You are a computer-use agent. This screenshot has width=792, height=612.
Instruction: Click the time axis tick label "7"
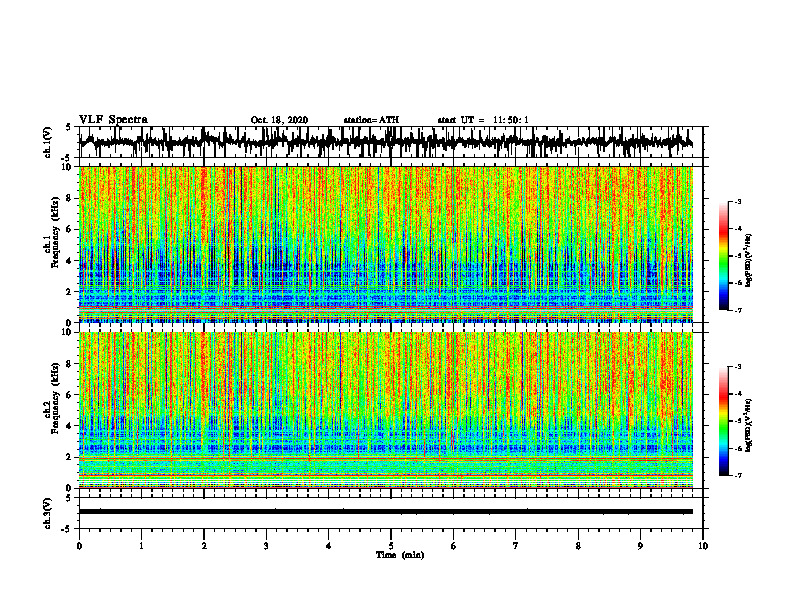(x=516, y=546)
